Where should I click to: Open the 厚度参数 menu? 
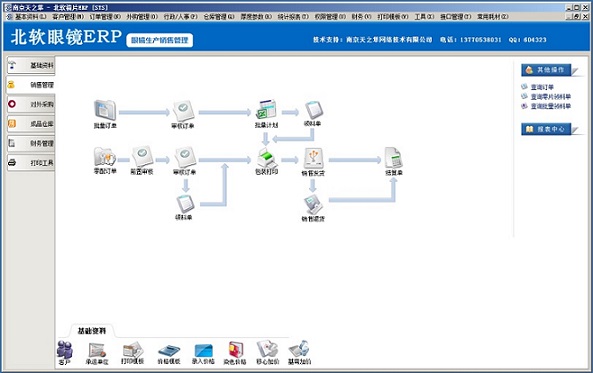coord(256,17)
